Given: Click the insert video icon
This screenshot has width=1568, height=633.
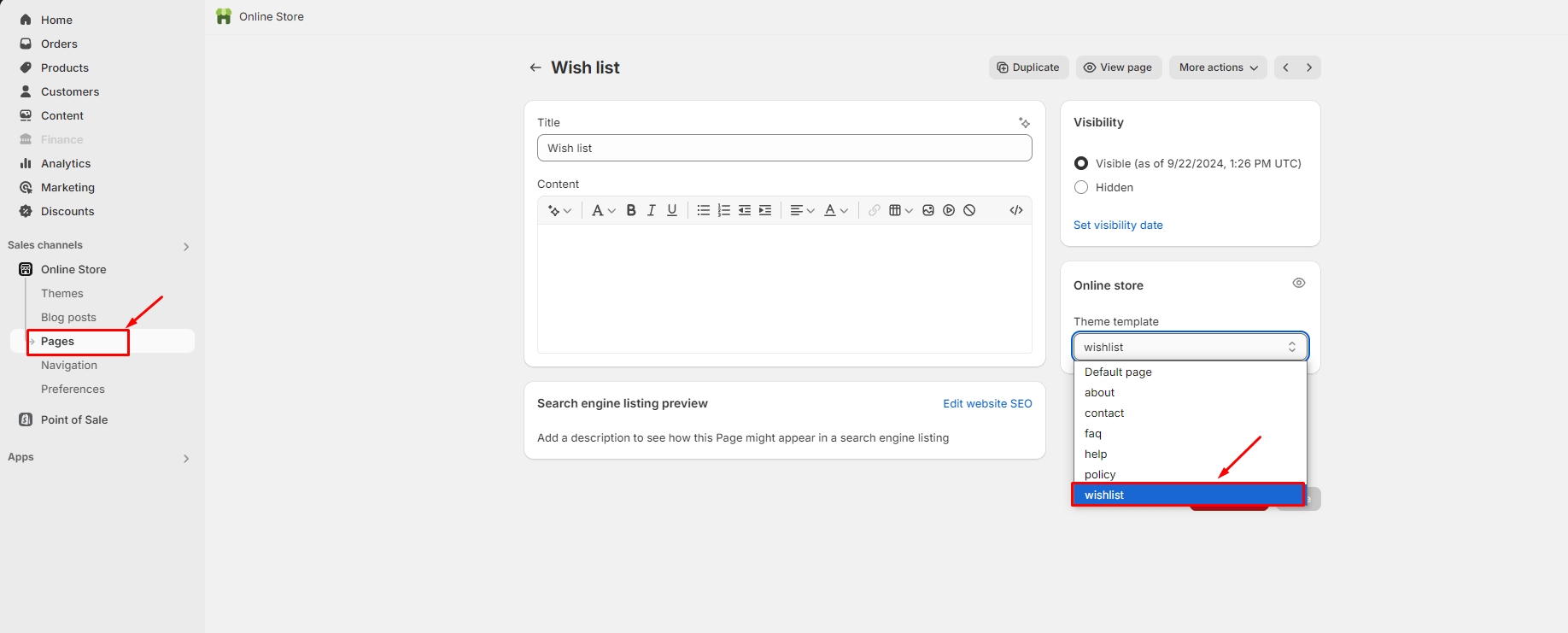Looking at the screenshot, I should 949,210.
